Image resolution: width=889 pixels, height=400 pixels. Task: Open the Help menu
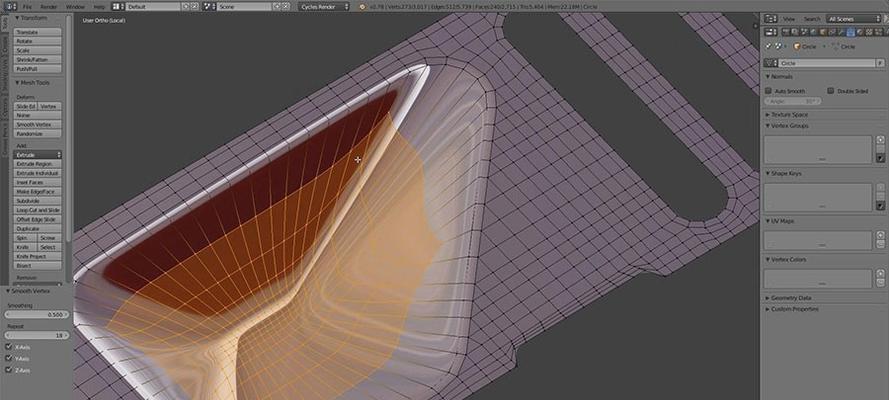coord(99,7)
